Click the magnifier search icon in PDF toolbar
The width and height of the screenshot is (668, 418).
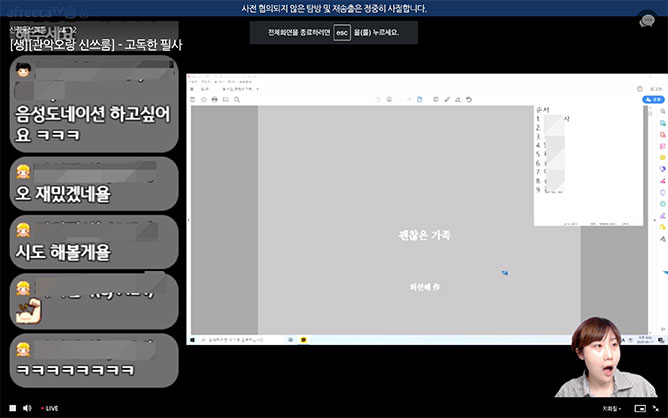237,99
